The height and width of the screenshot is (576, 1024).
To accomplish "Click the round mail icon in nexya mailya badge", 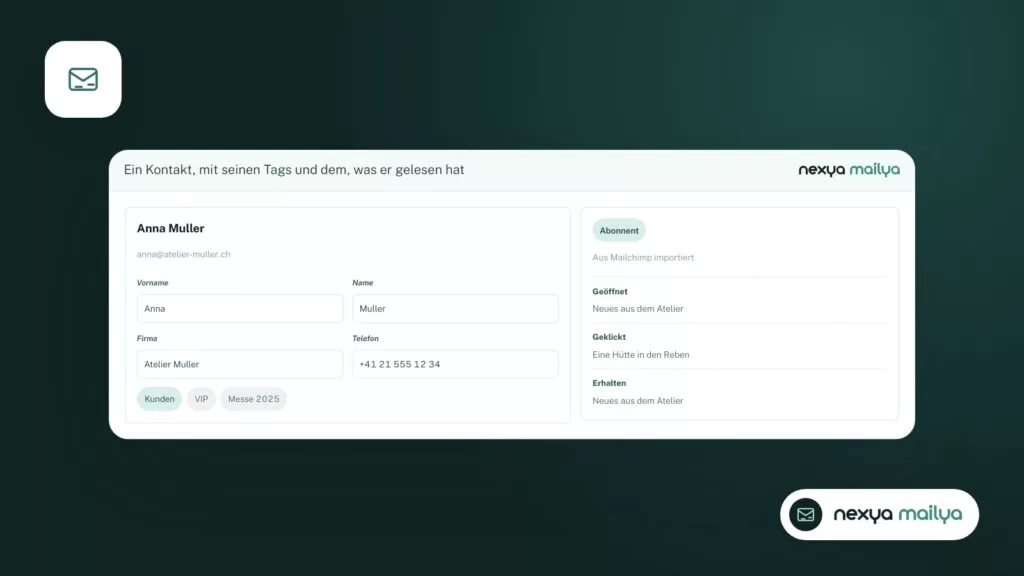I will pos(805,515).
